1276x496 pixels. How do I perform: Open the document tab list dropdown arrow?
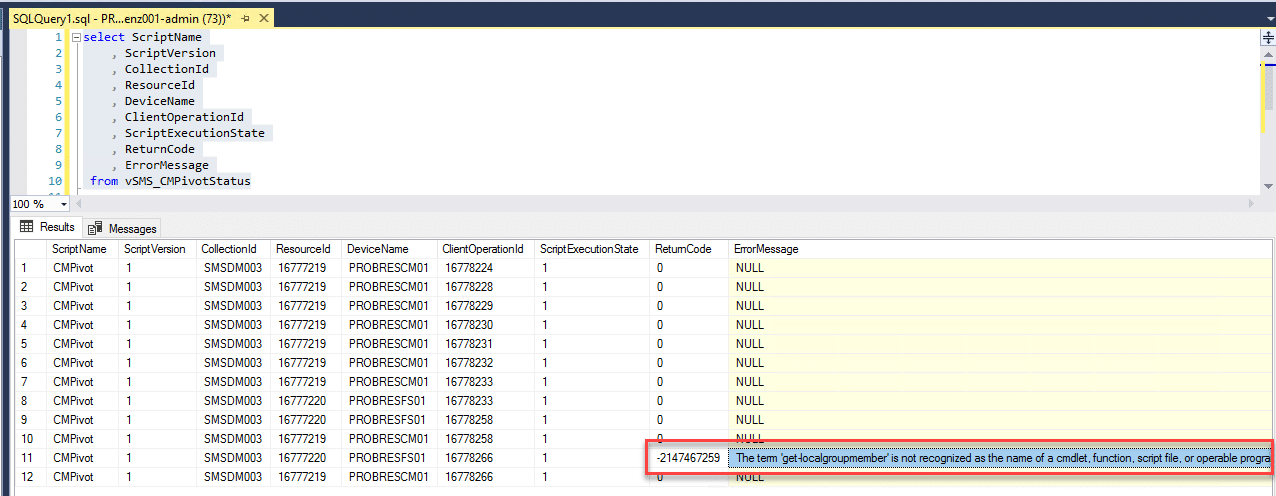1268,19
